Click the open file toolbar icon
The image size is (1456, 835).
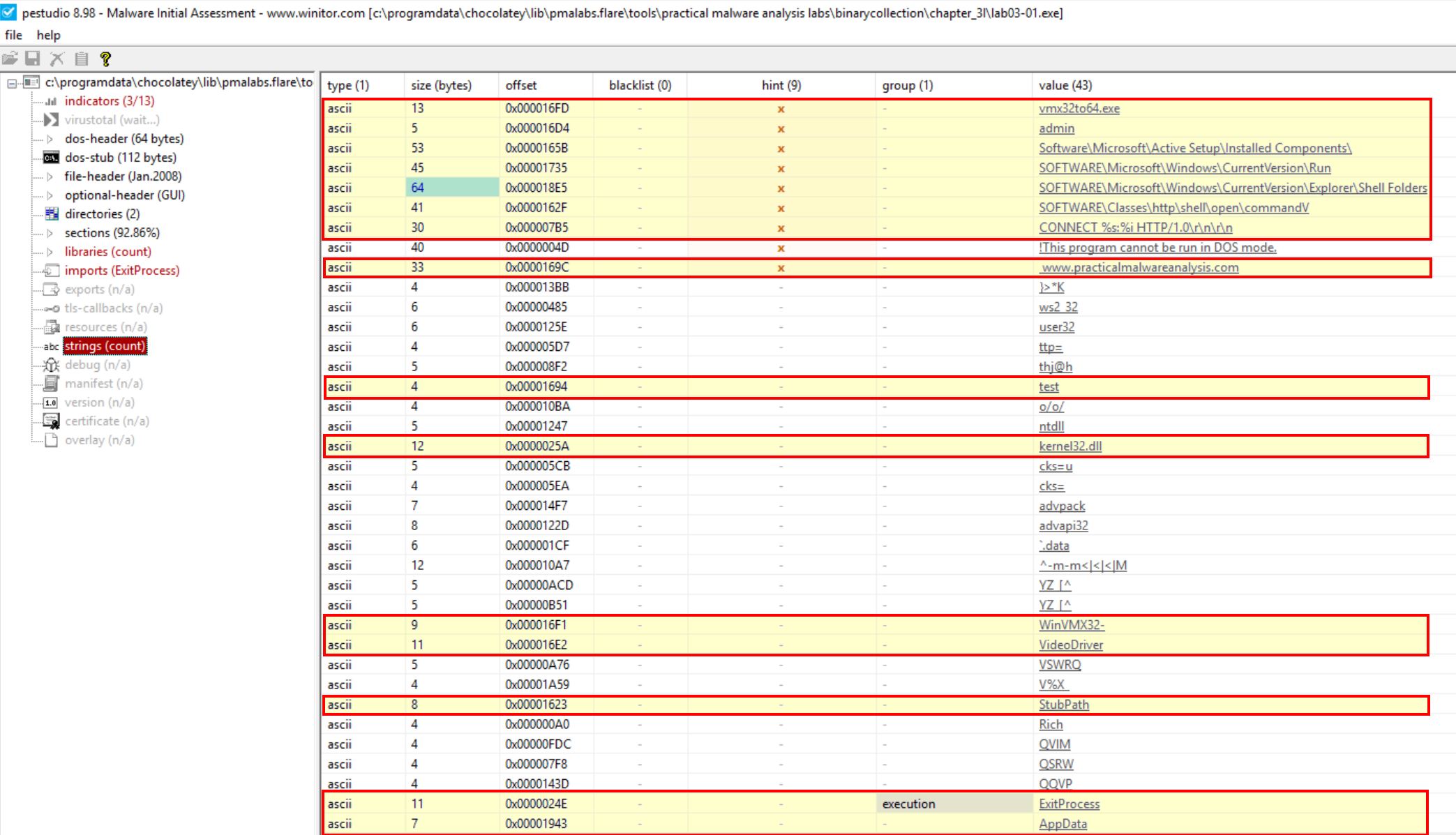[10, 59]
